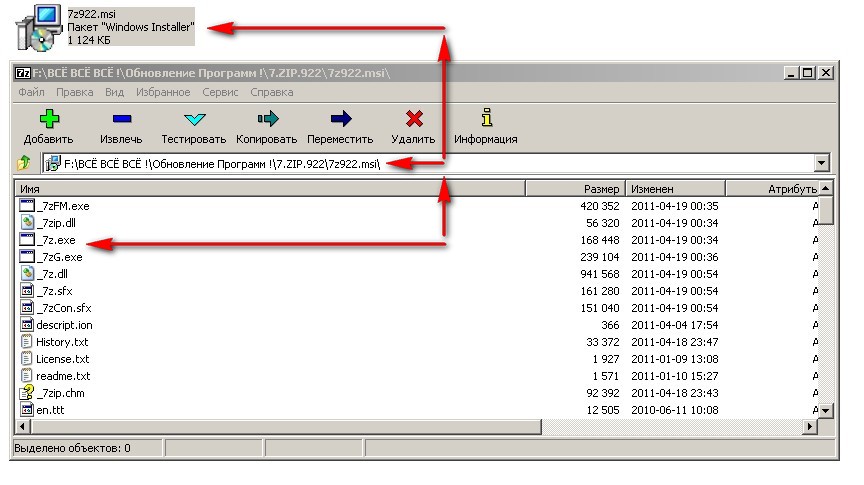The width and height of the screenshot is (864, 485).
Task: Select the file name descript.ion
Action: (64, 325)
